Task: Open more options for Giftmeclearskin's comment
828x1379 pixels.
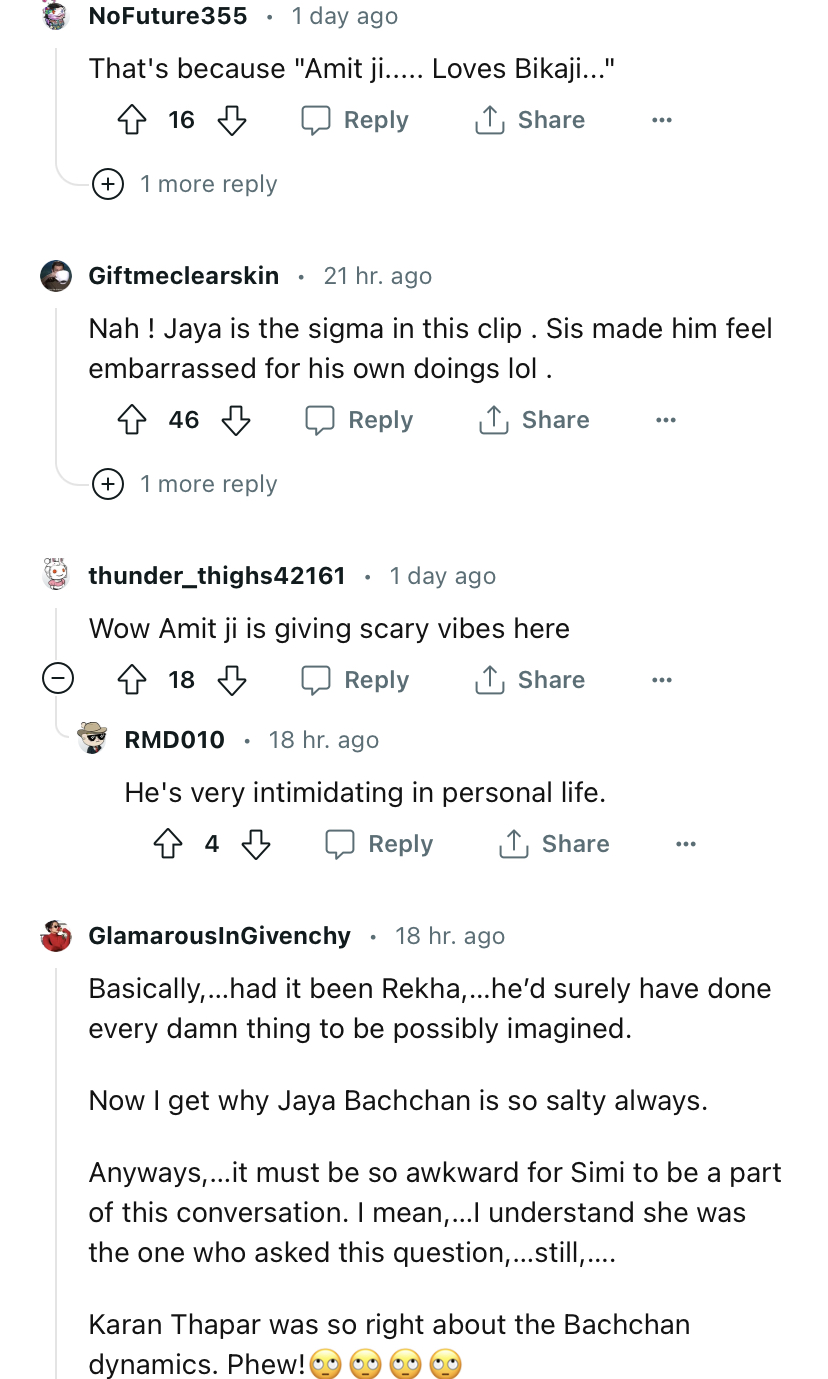Action: coord(665,420)
